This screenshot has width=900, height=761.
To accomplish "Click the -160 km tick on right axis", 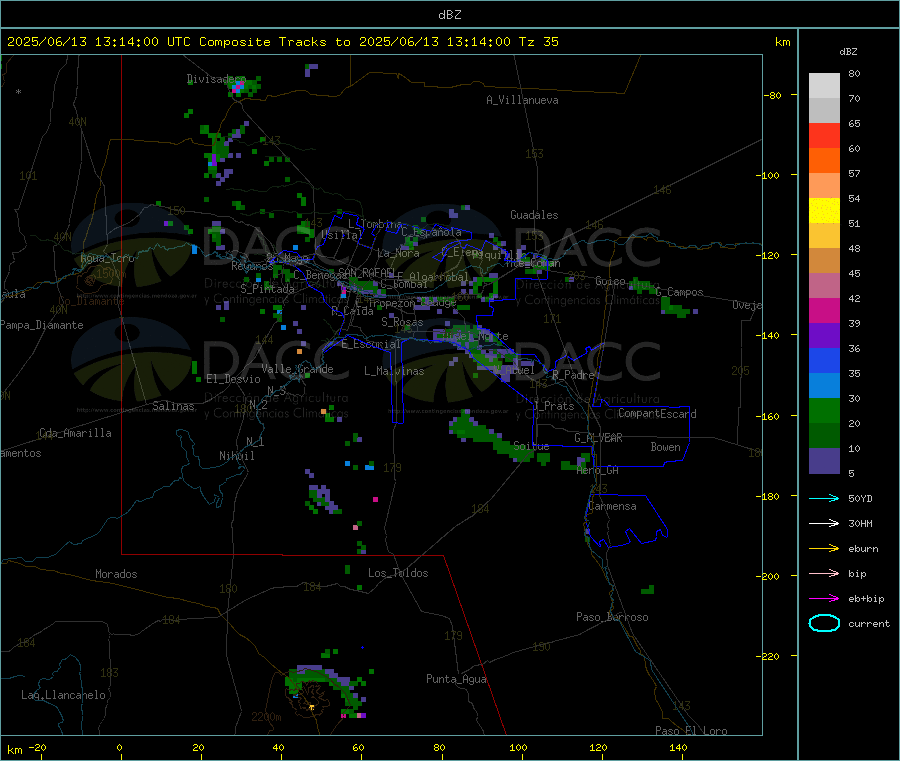I will coord(770,416).
